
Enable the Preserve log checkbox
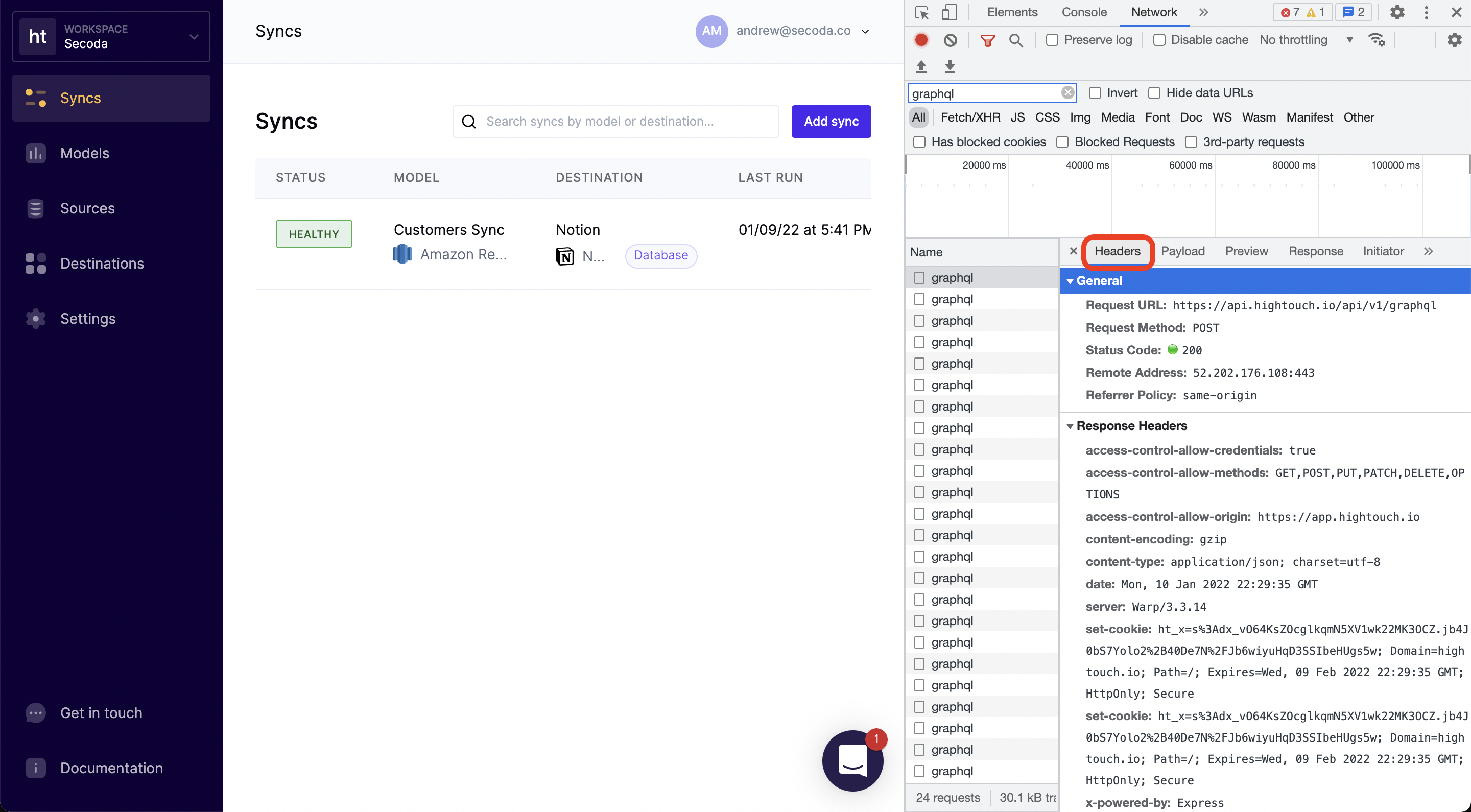tap(1052, 40)
